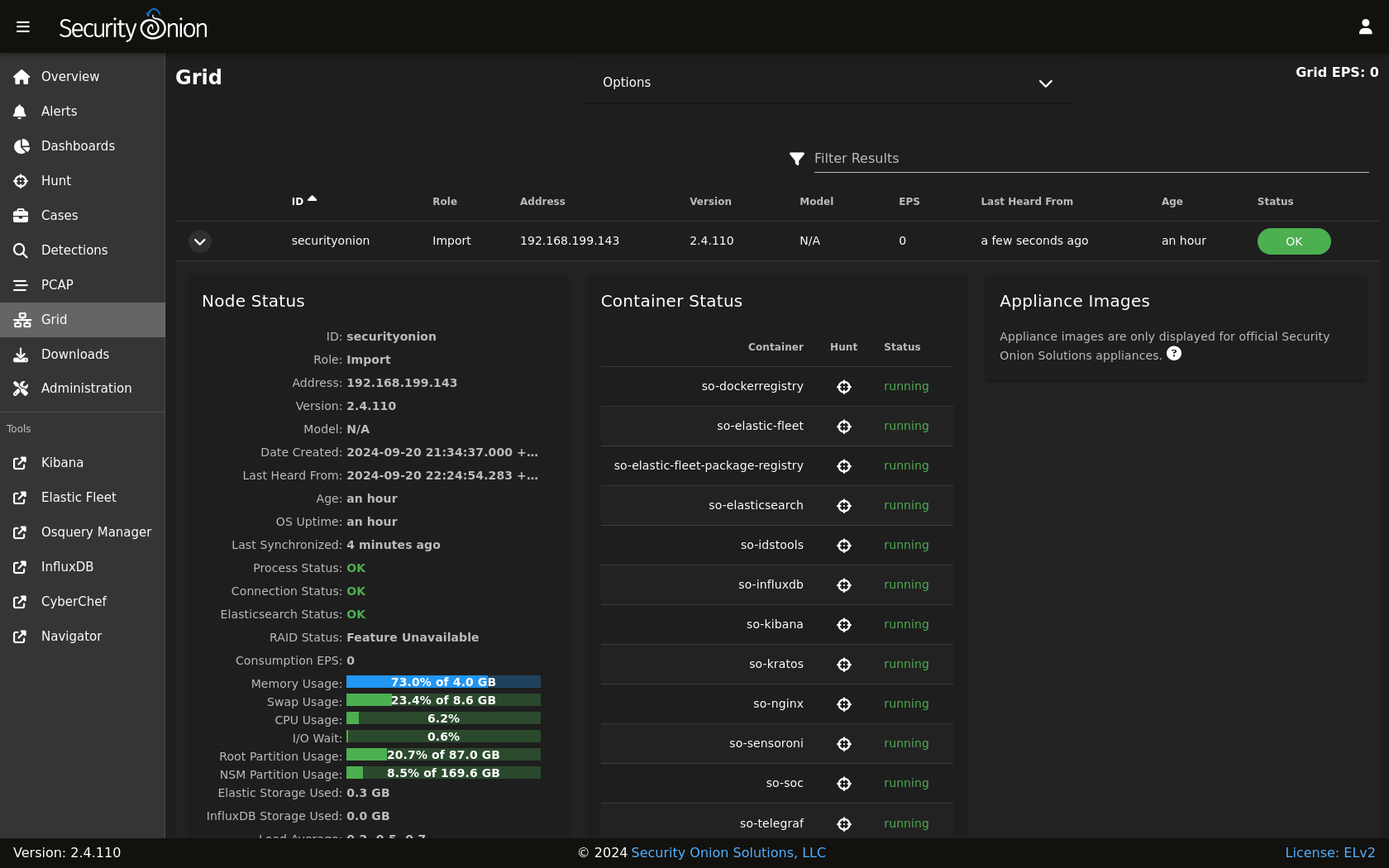
Task: Navigate to the Hunt page
Action: click(83, 181)
